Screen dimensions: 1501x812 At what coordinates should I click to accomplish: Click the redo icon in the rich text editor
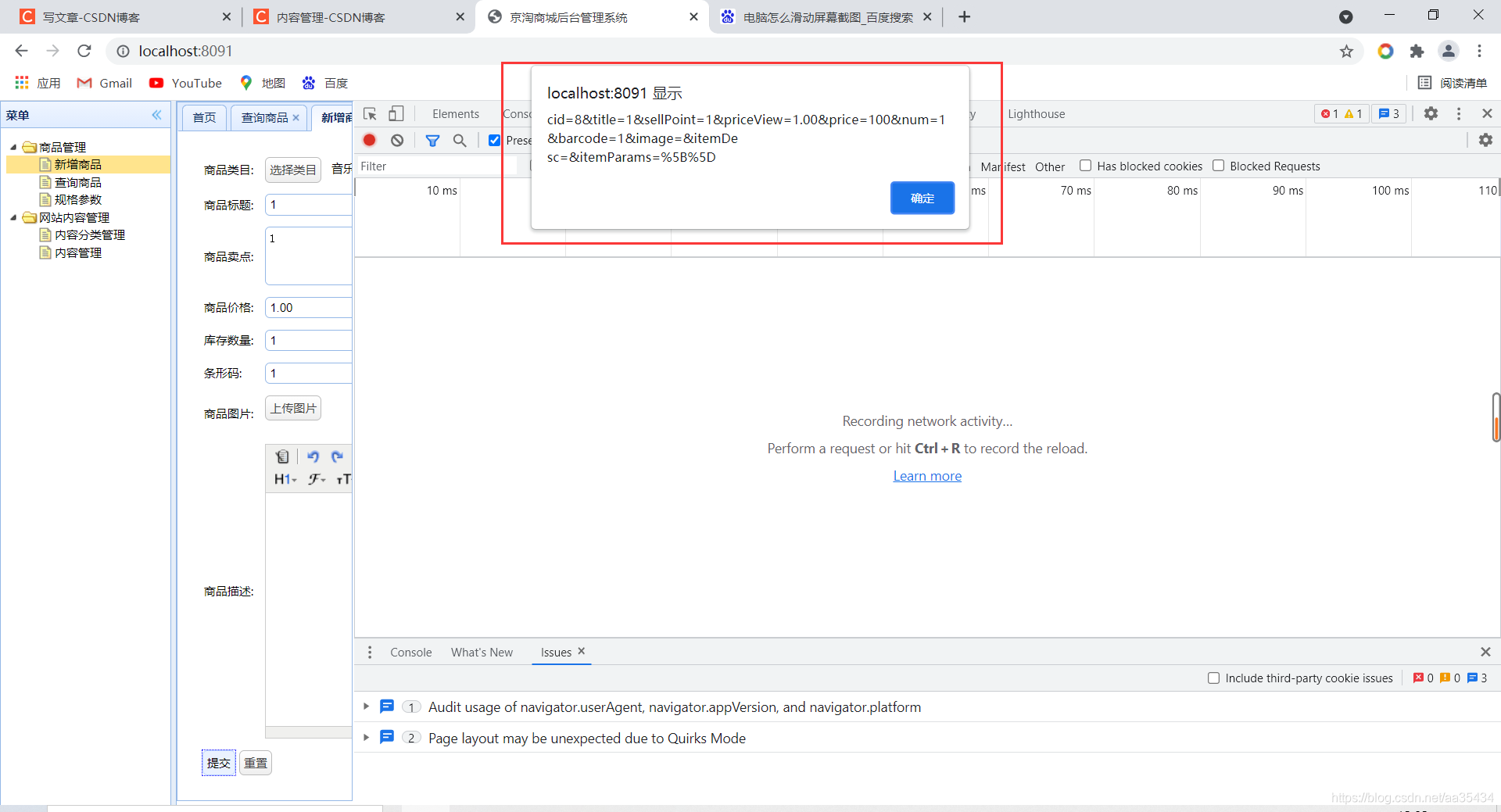(x=337, y=456)
